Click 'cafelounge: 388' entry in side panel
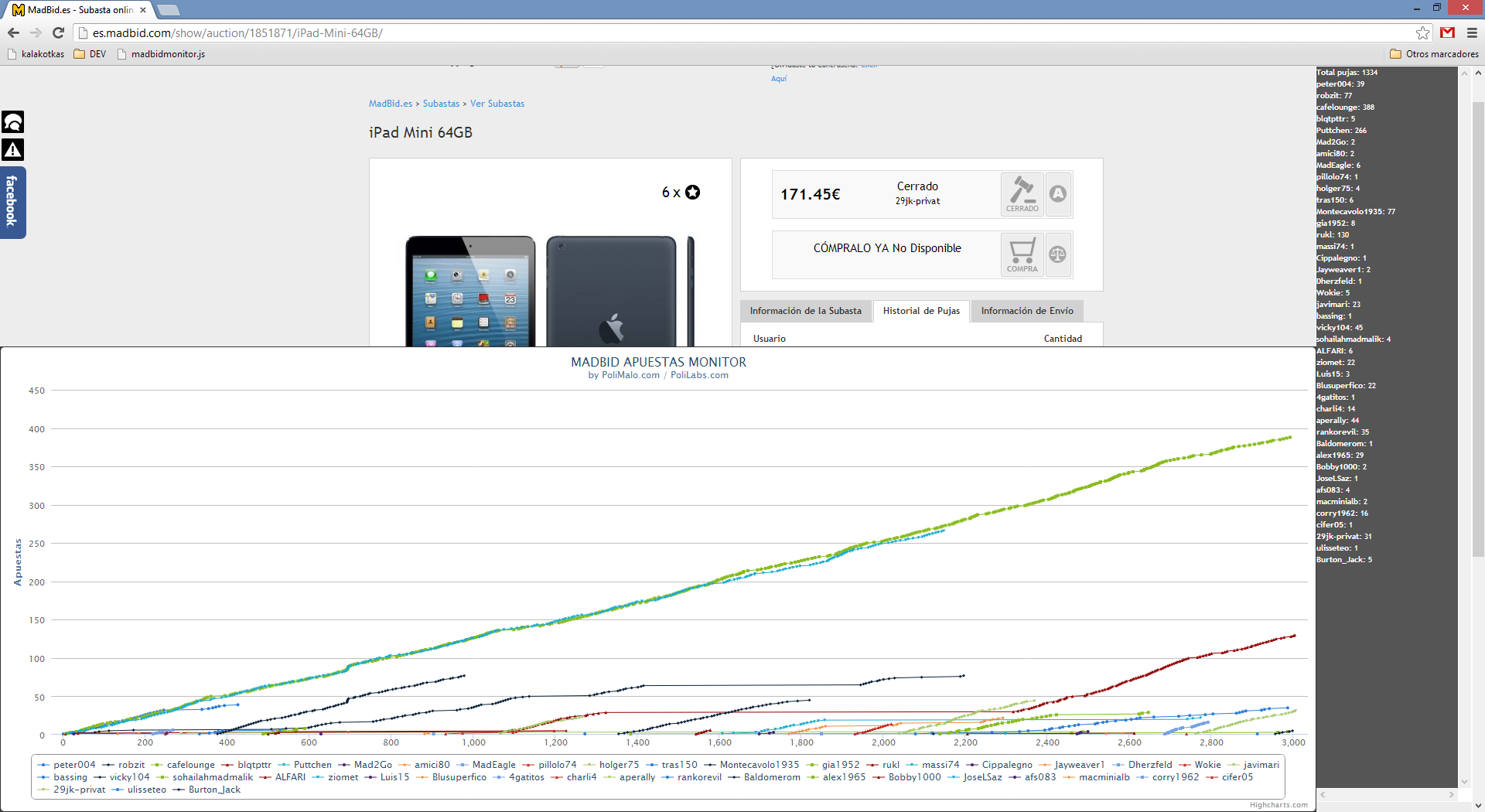The height and width of the screenshot is (812, 1485). (1345, 107)
